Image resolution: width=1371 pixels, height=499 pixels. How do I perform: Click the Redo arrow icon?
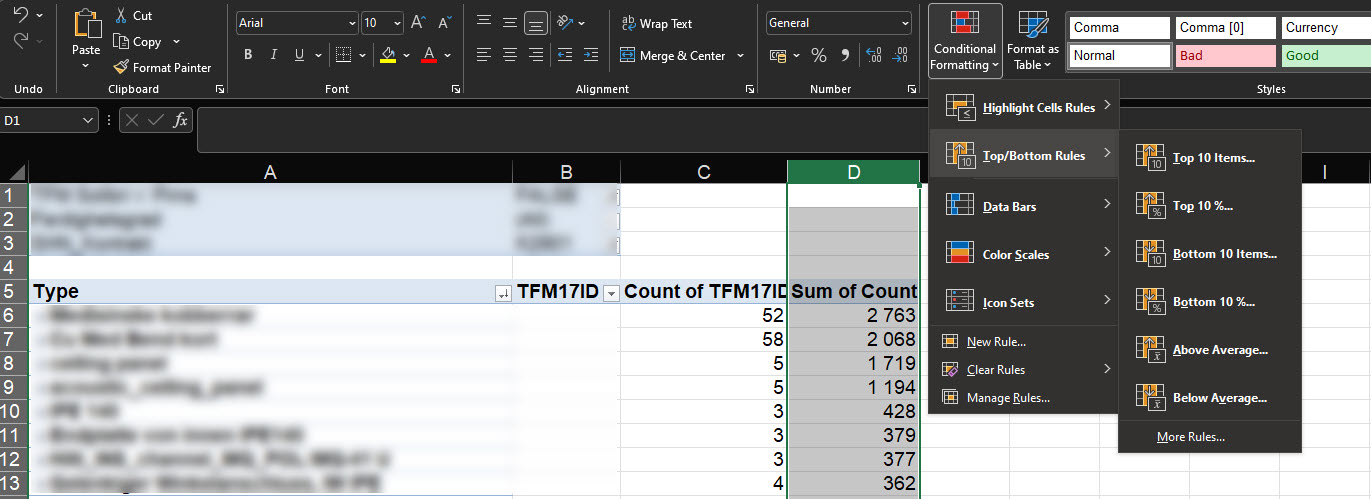click(20, 41)
